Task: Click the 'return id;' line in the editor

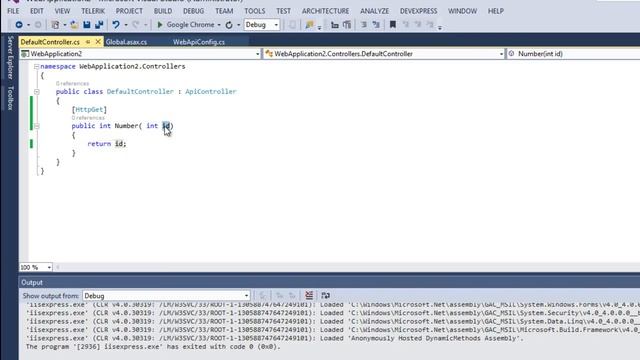Action: click(x=107, y=144)
